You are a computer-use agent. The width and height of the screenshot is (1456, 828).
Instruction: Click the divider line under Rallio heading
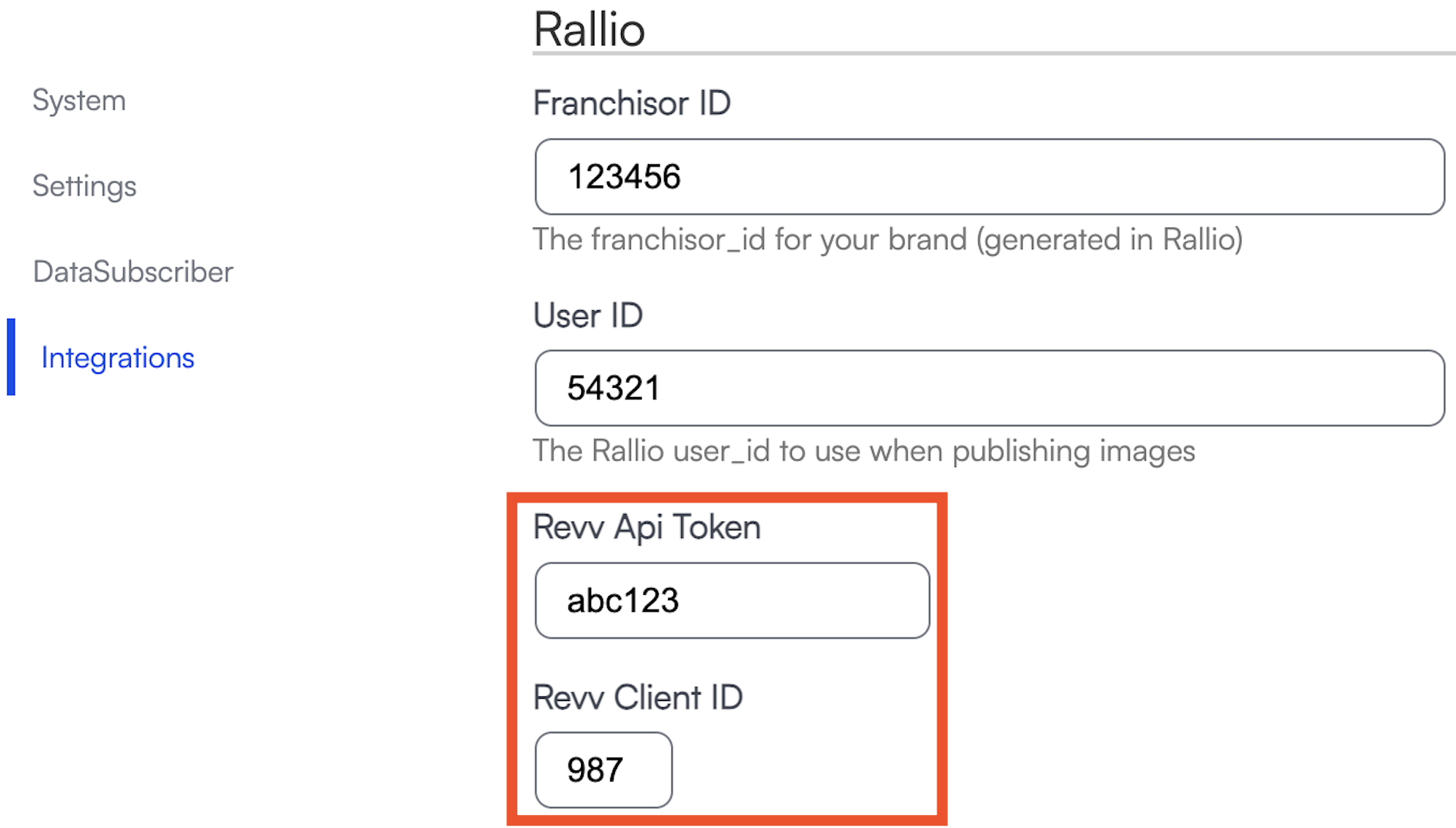993,54
